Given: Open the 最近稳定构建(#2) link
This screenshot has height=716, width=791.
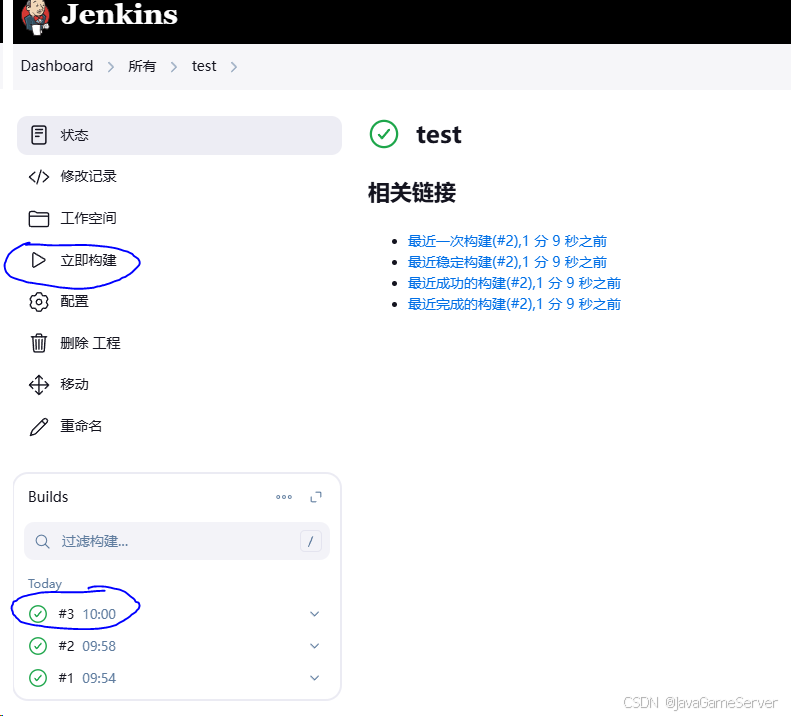Looking at the screenshot, I should point(507,262).
